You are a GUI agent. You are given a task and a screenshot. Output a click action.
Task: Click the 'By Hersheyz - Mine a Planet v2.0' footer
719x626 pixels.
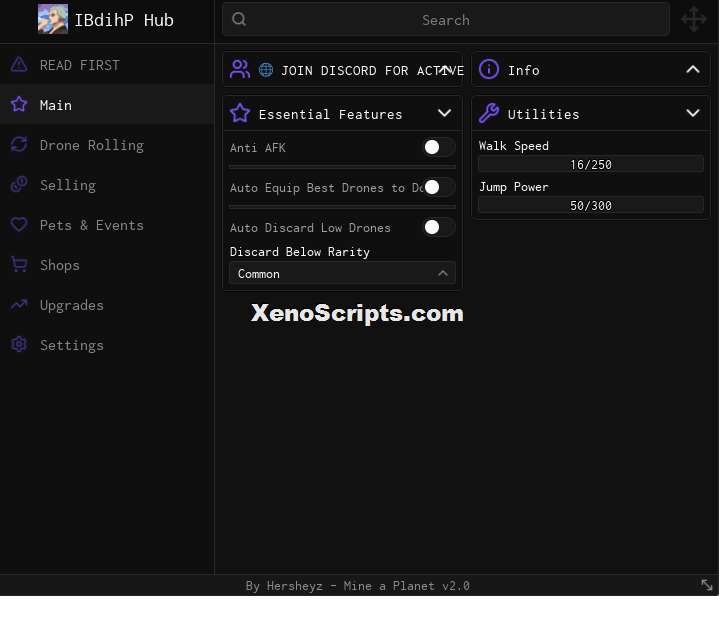coord(358,586)
